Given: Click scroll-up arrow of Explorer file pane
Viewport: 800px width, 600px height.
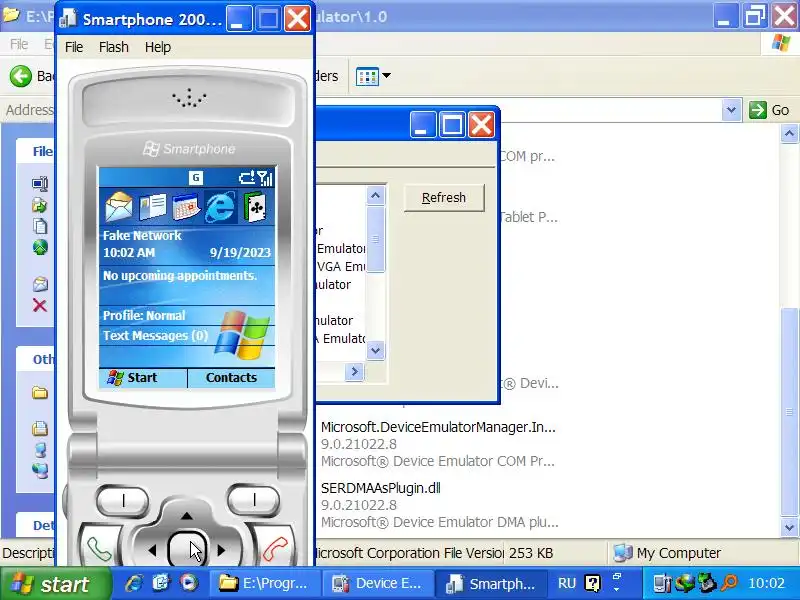Looking at the screenshot, I should (789, 134).
